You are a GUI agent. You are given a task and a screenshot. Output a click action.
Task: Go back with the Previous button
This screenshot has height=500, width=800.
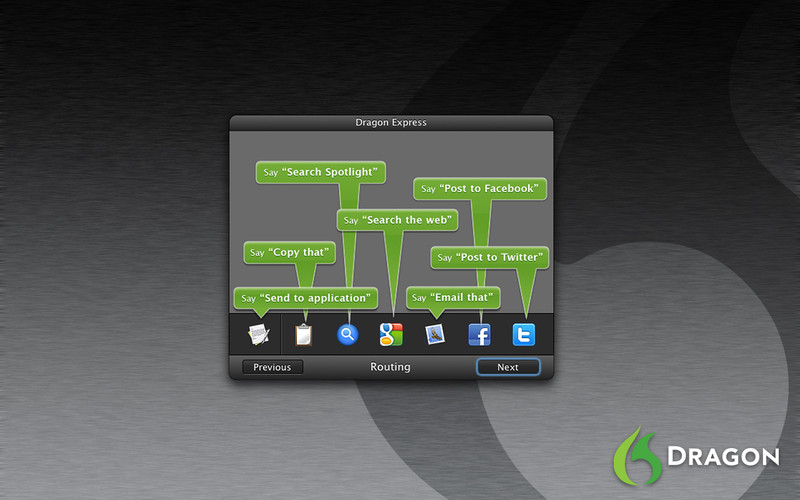pos(272,367)
